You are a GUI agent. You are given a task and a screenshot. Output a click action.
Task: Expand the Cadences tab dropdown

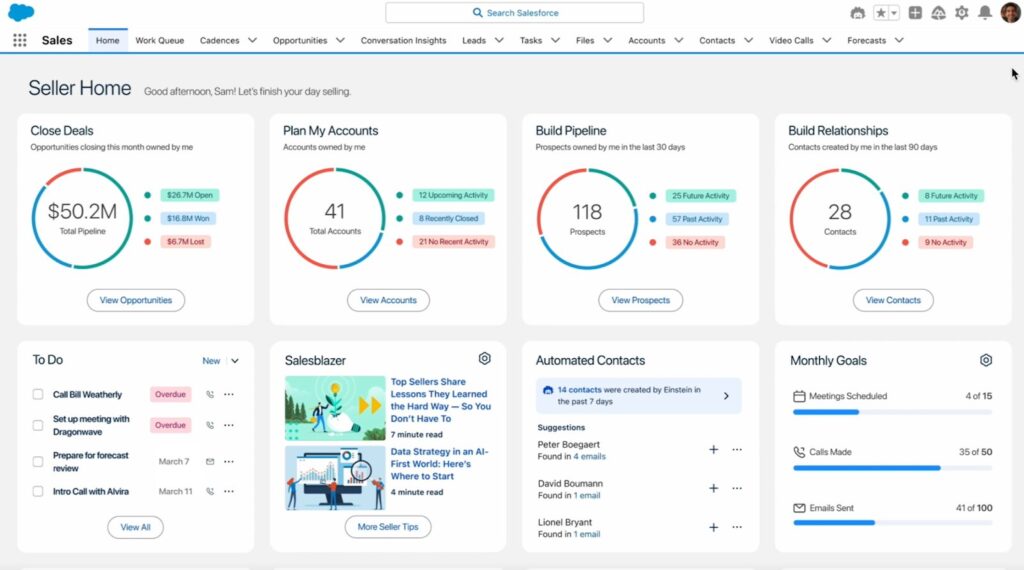(x=253, y=40)
